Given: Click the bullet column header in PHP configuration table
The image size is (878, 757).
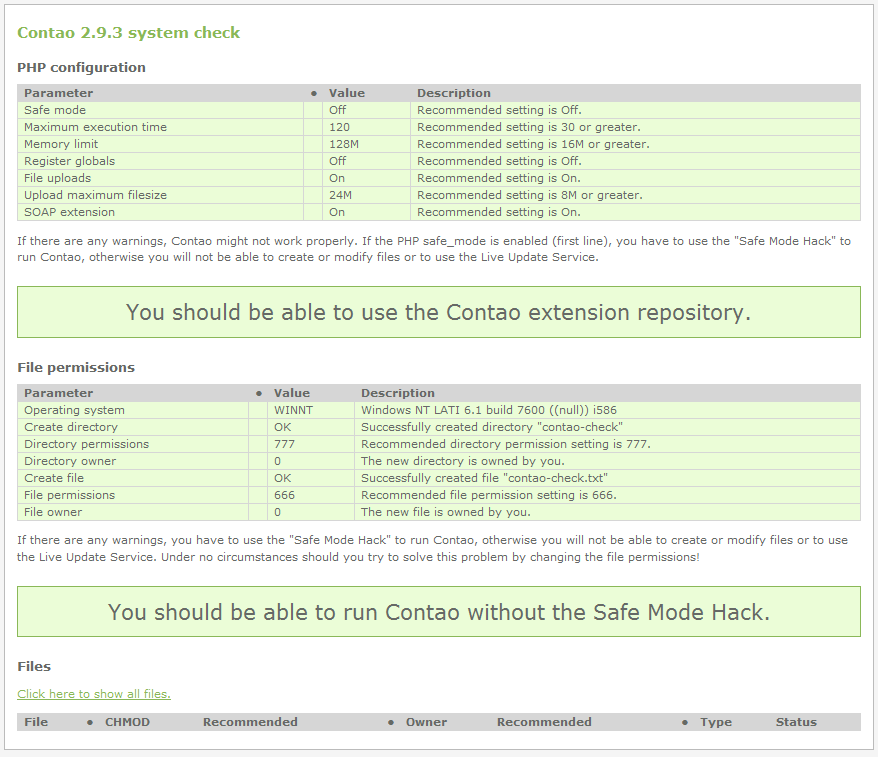Looking at the screenshot, I should click(x=314, y=93).
